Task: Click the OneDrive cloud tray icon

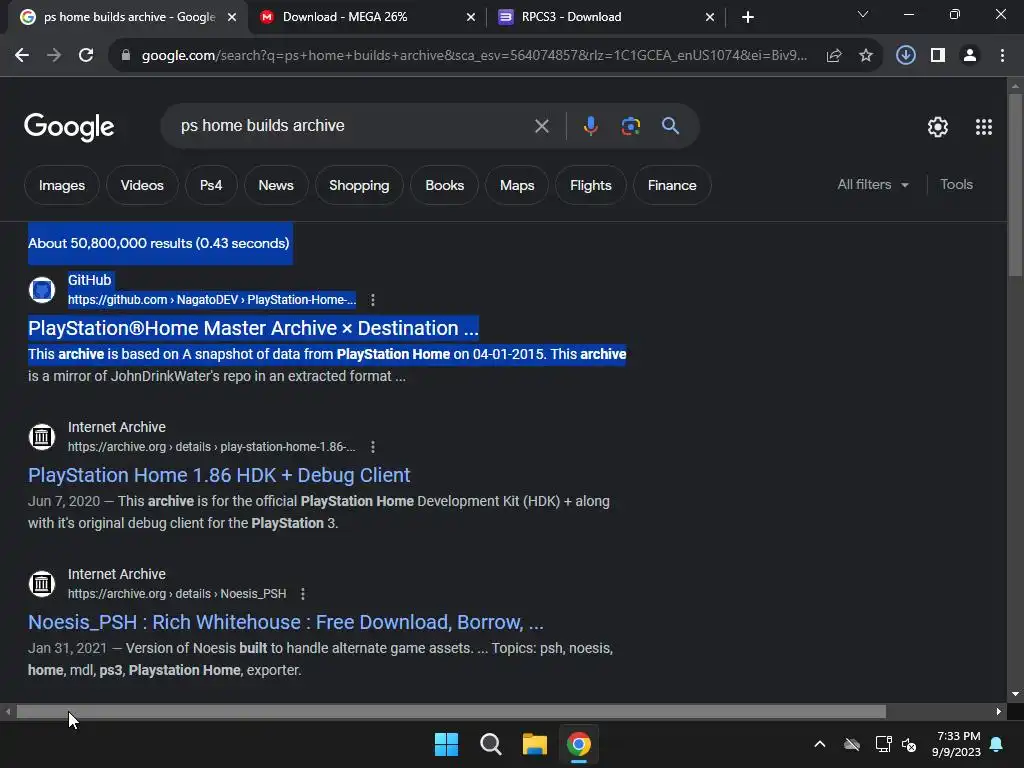Action: (x=852, y=744)
